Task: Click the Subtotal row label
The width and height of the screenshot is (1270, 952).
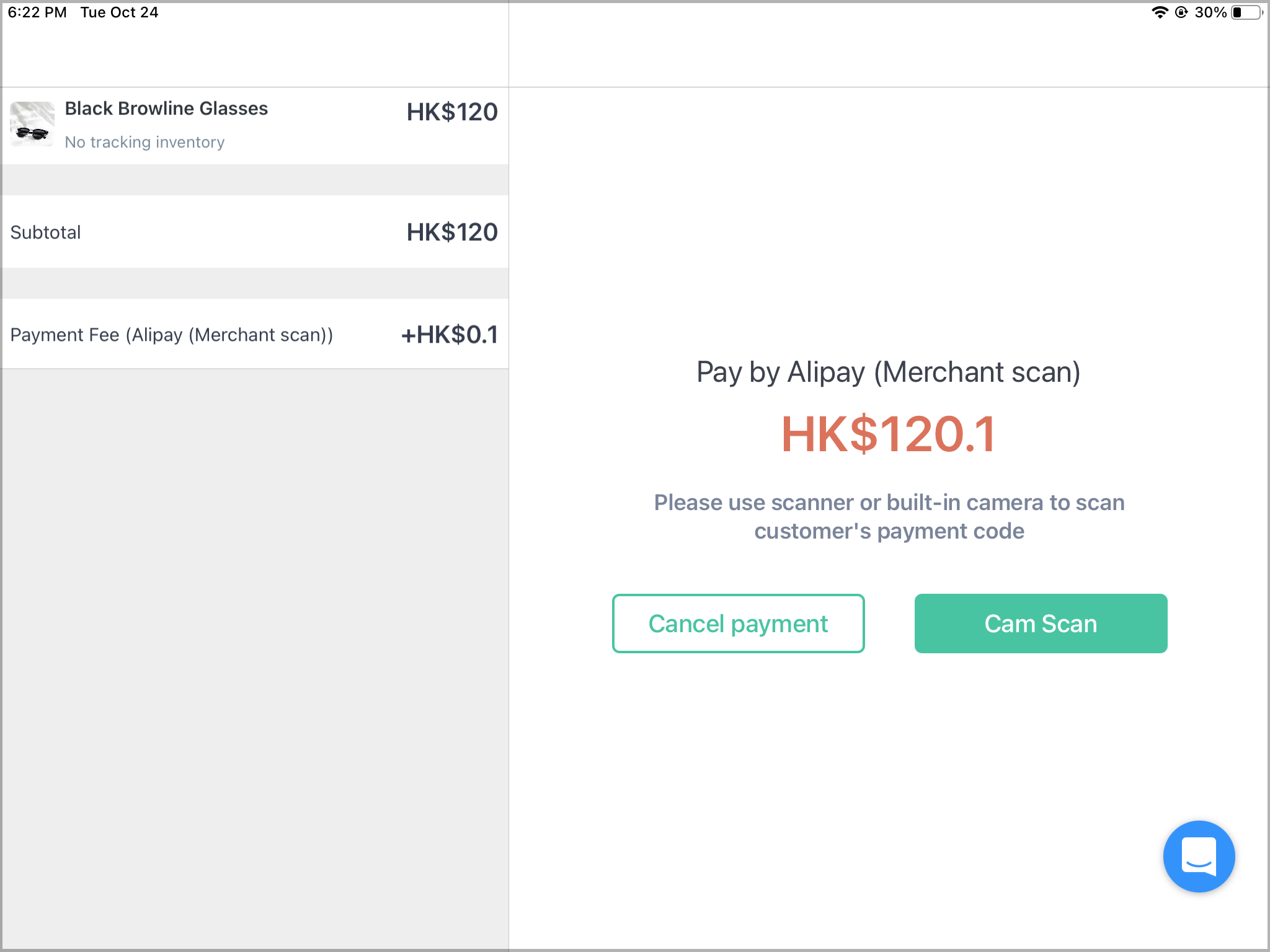Action: click(x=45, y=232)
